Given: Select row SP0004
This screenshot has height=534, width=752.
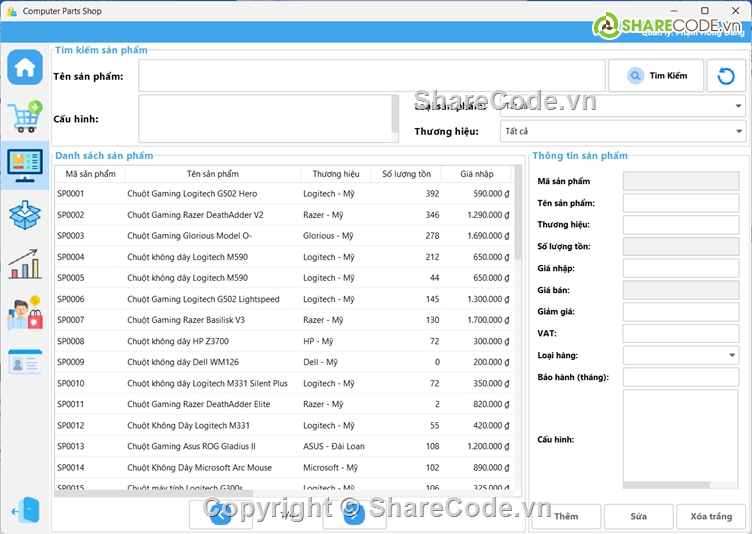Looking at the screenshot, I should pos(284,257).
